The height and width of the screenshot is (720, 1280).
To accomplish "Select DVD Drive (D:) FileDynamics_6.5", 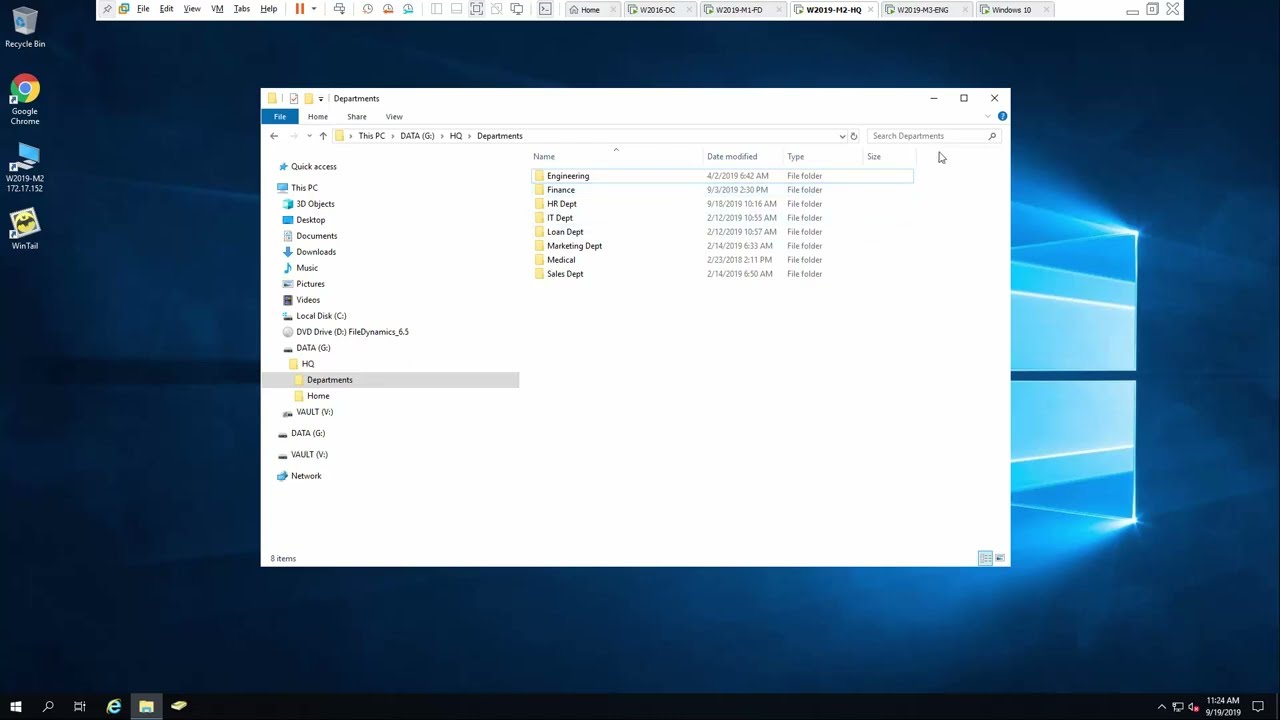I will tap(352, 332).
